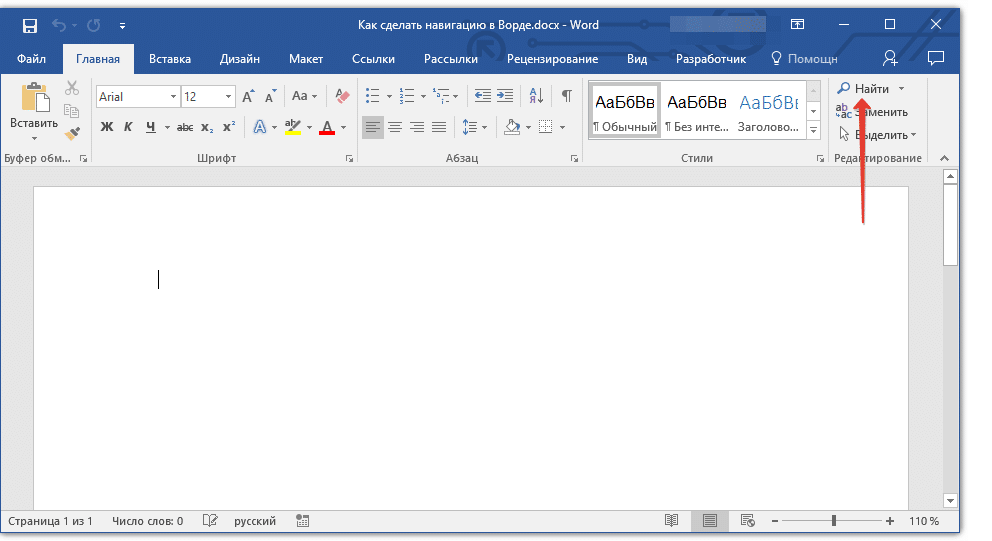Image resolution: width=992 pixels, height=541 pixels.
Task: Toggle paragraph marks display (¶)
Action: (x=567, y=96)
